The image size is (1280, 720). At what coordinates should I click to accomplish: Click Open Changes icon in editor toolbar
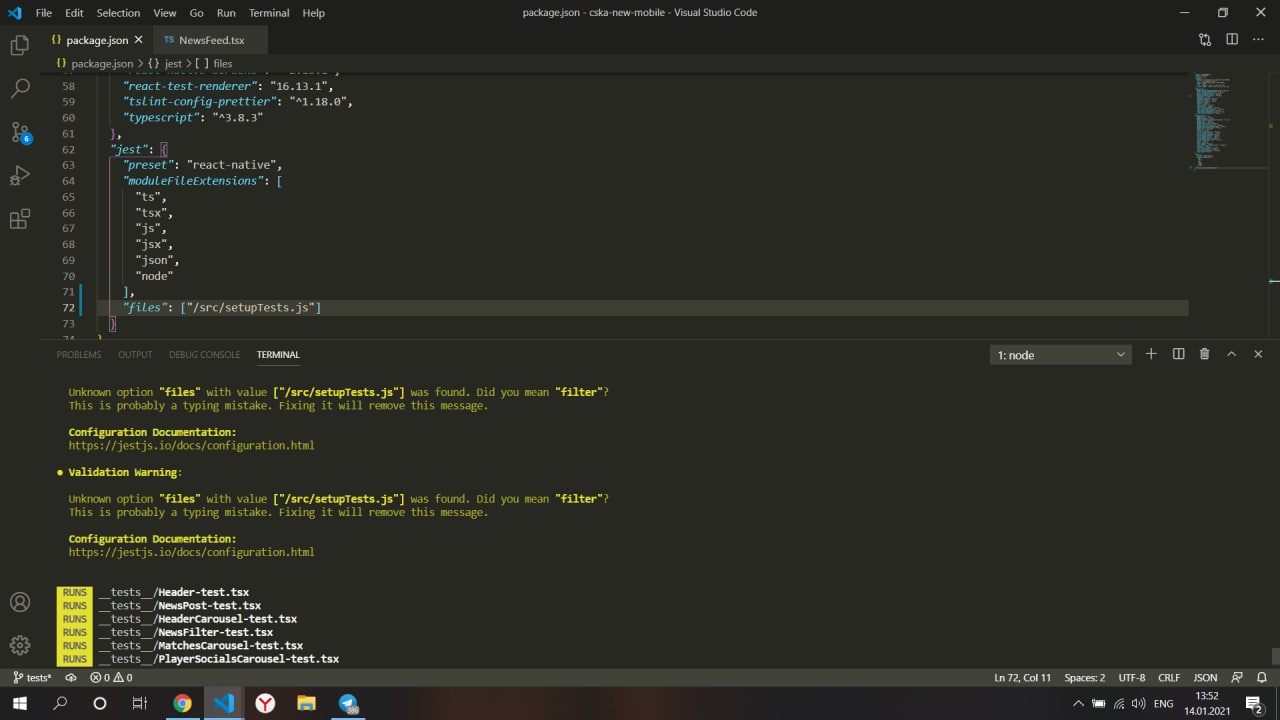coord(1205,40)
